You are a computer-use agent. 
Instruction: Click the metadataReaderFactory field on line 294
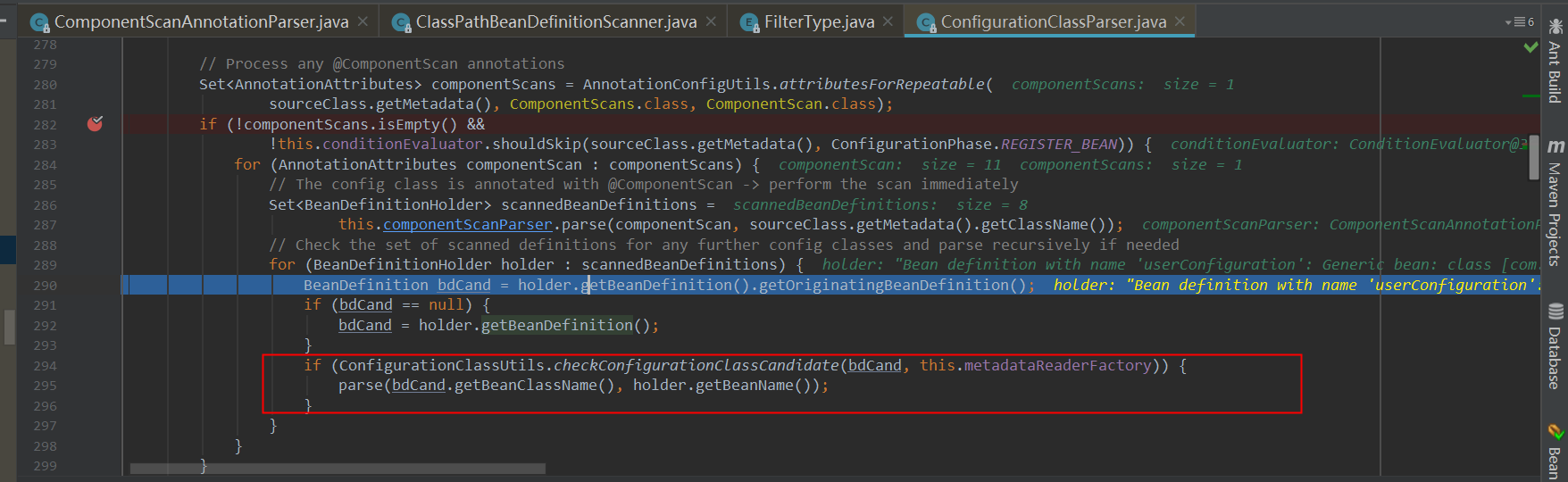pyautogui.click(x=1057, y=365)
